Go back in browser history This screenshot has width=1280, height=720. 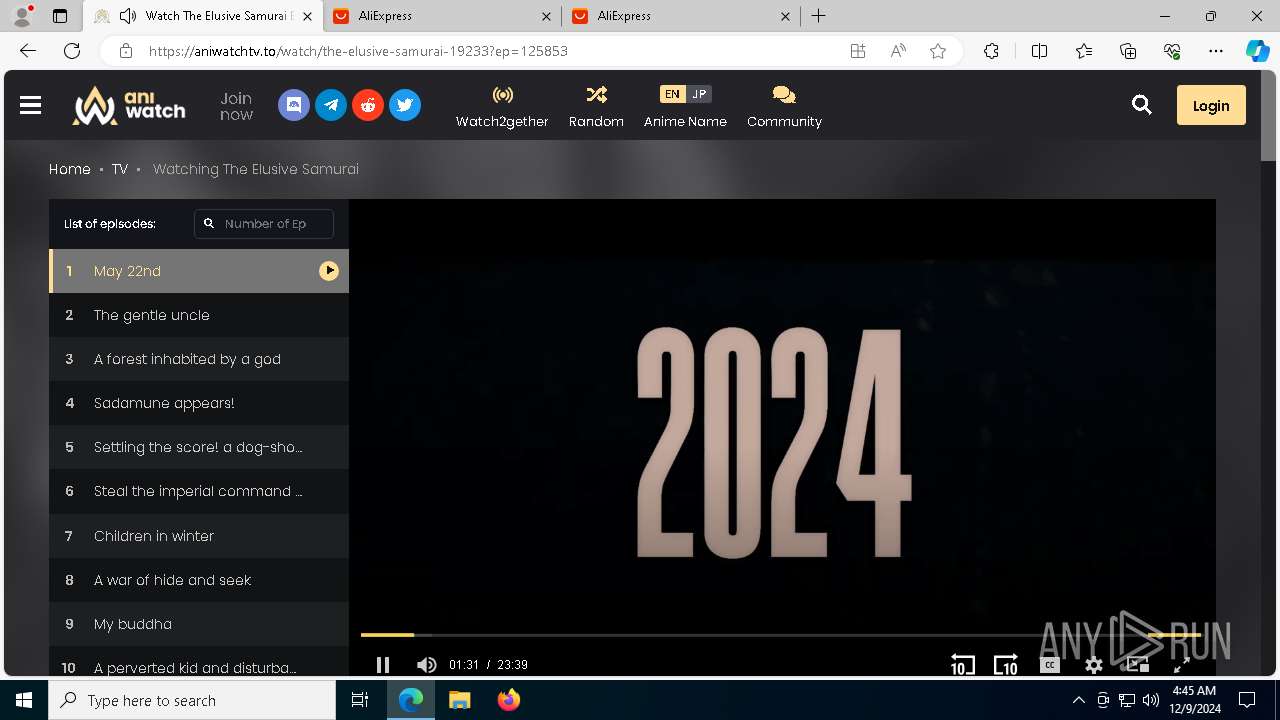28,51
